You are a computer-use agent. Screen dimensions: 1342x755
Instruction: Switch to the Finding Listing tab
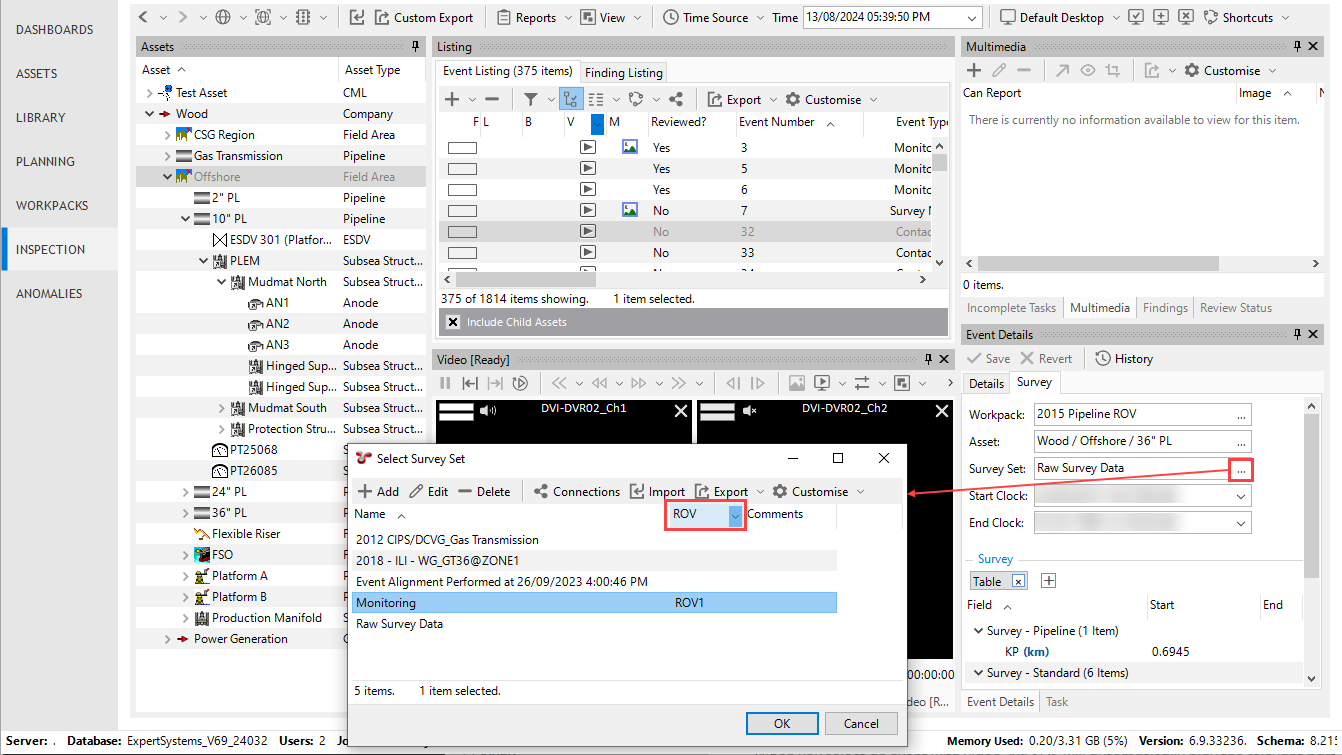click(623, 72)
